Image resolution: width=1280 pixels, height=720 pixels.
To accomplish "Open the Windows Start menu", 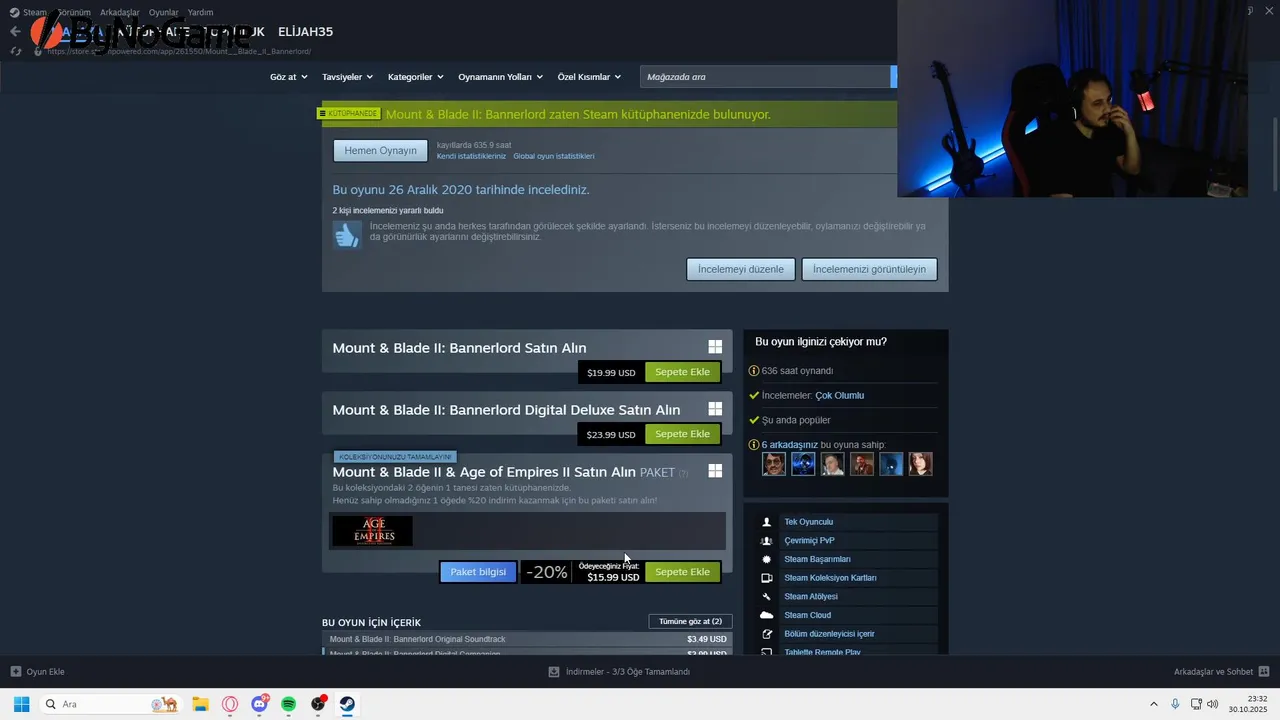I will coord(21,704).
